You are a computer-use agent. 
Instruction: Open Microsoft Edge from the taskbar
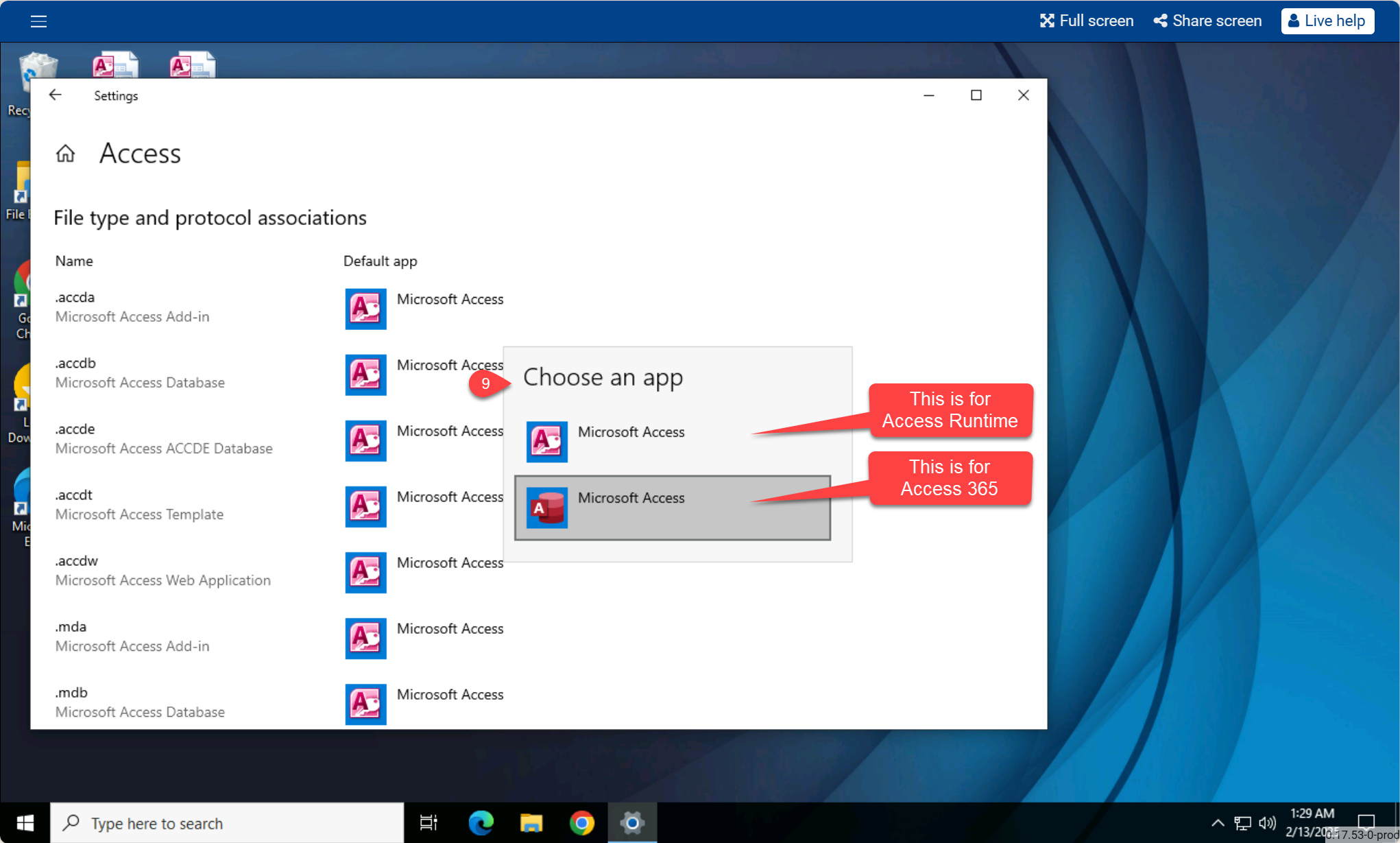pyautogui.click(x=481, y=822)
